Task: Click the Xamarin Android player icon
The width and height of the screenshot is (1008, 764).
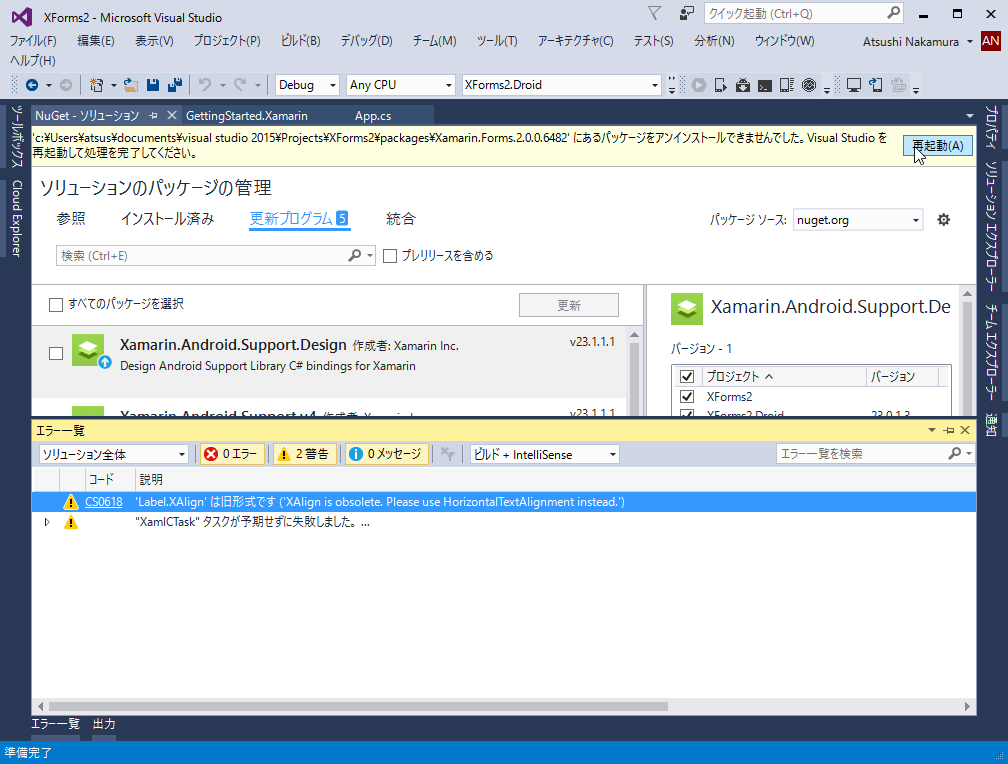Action: coord(809,85)
